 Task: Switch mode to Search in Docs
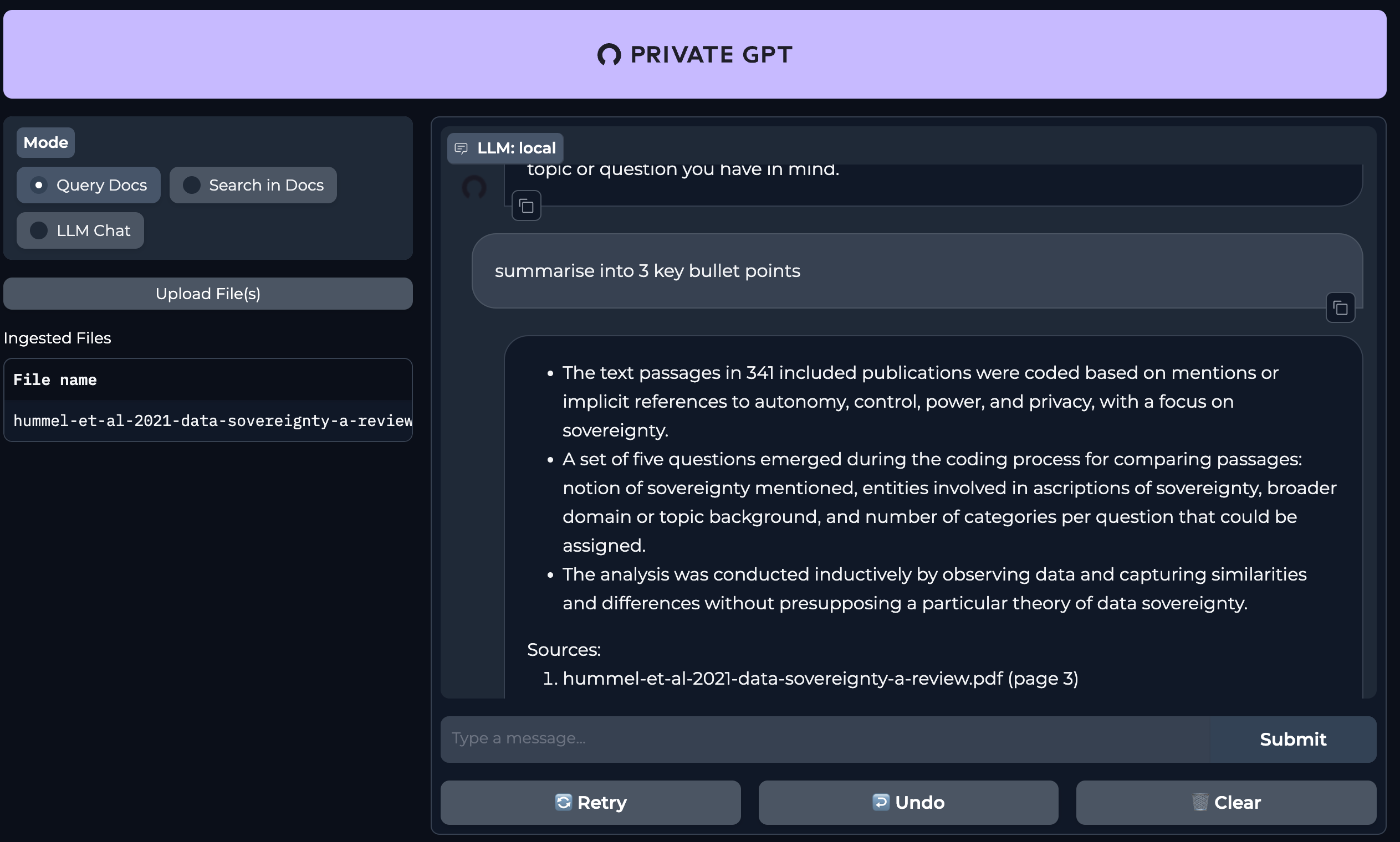coord(192,184)
